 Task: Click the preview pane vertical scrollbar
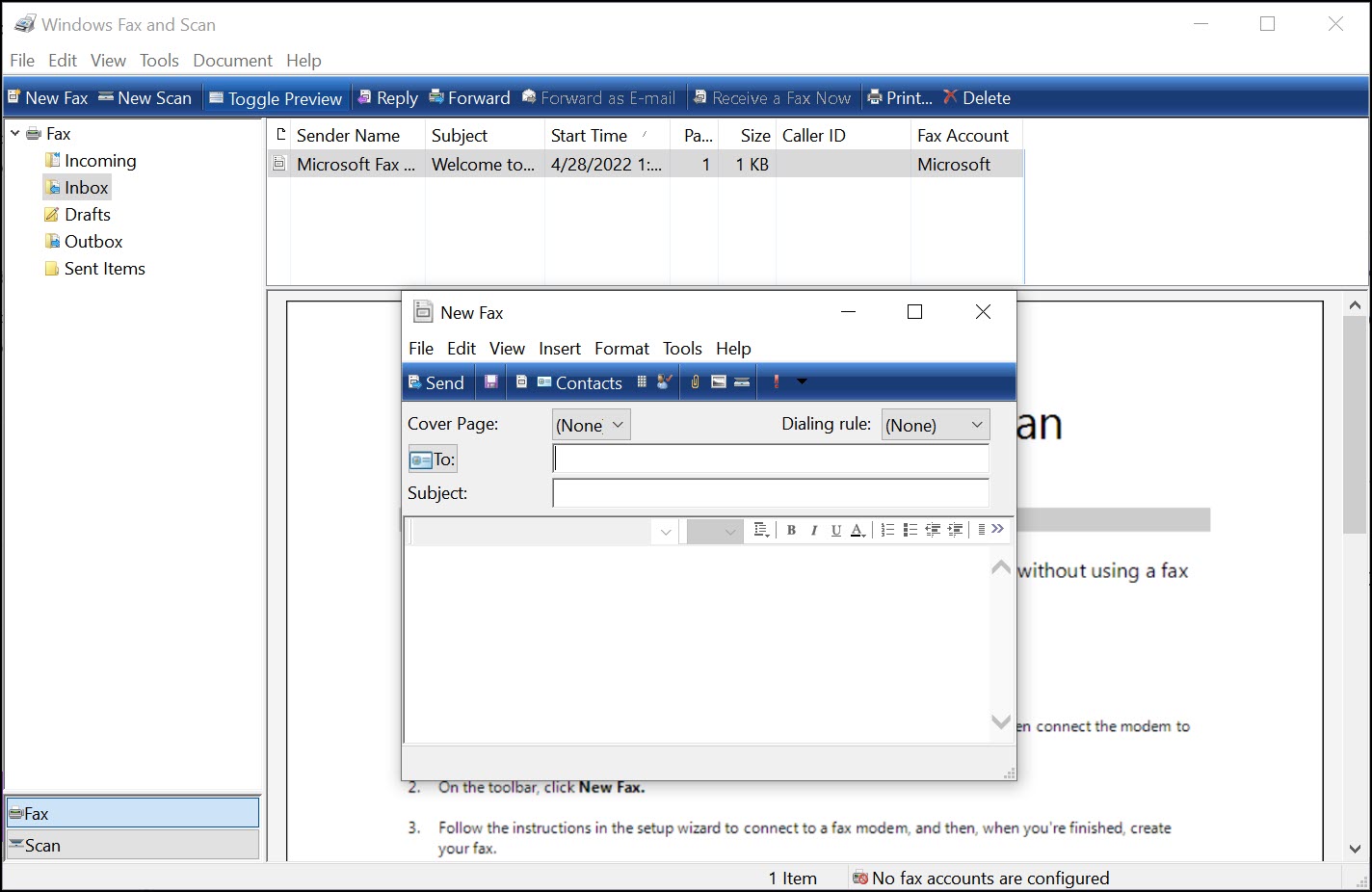(1355, 424)
